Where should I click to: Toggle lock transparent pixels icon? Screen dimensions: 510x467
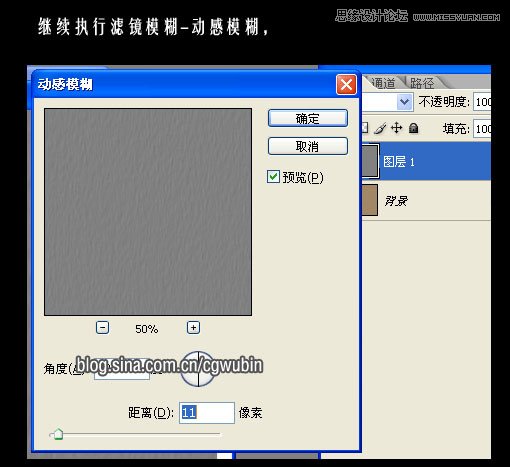(x=365, y=128)
